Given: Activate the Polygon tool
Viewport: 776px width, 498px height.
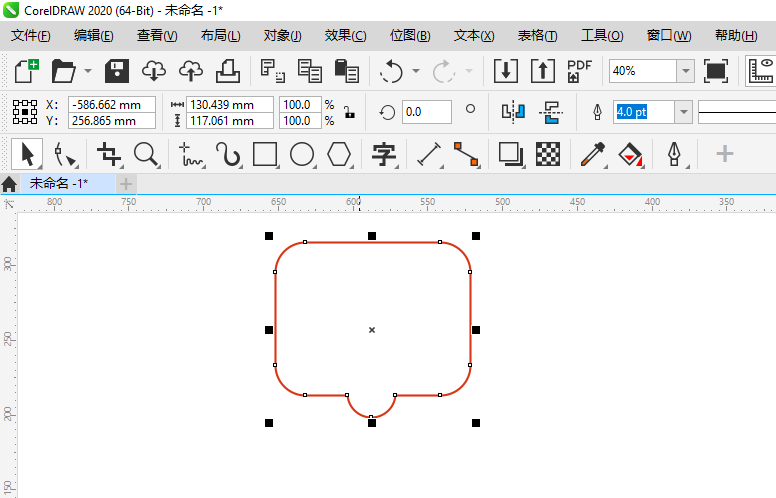Looking at the screenshot, I should click(340, 154).
